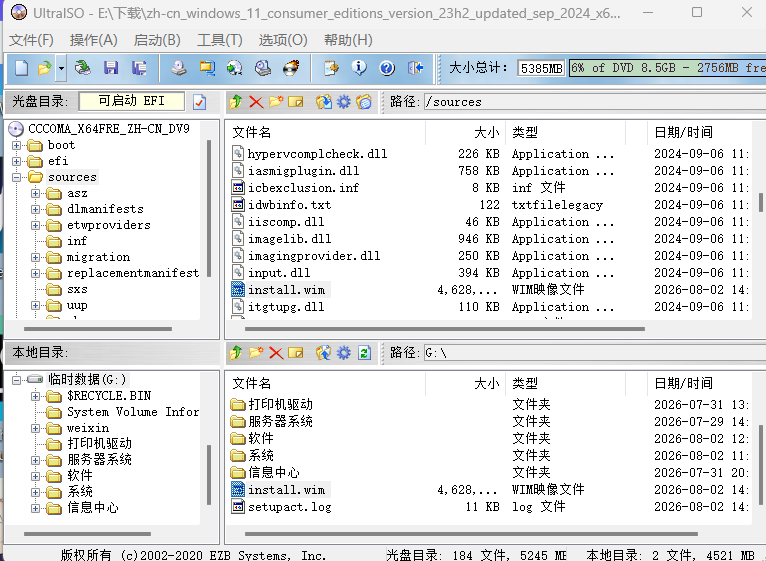Screen dimensions: 766x561
Task: Sort local files by 文件名 column header
Action: click(x=326, y=383)
